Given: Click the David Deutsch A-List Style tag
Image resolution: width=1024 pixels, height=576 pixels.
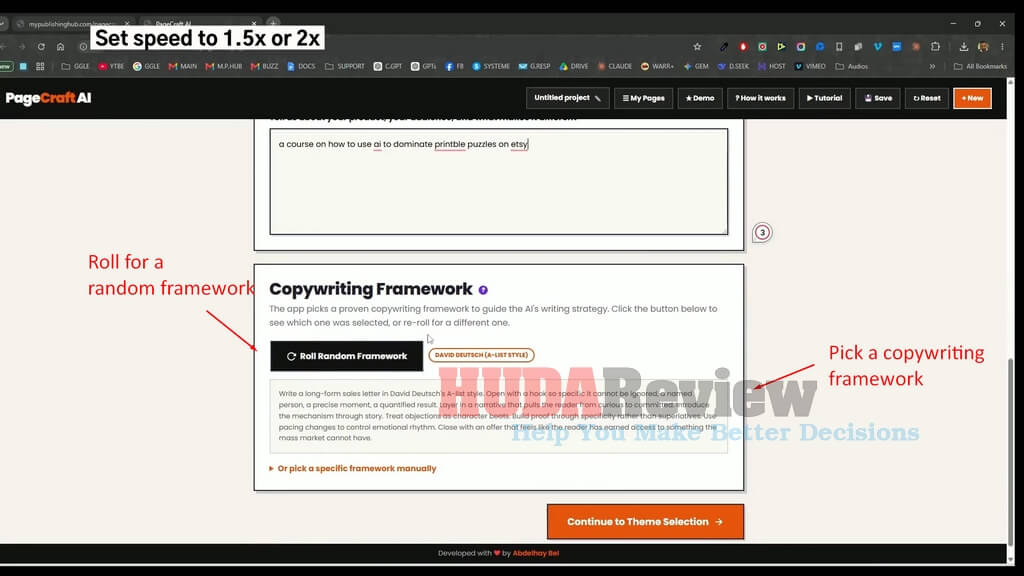Looking at the screenshot, I should click(x=481, y=355).
